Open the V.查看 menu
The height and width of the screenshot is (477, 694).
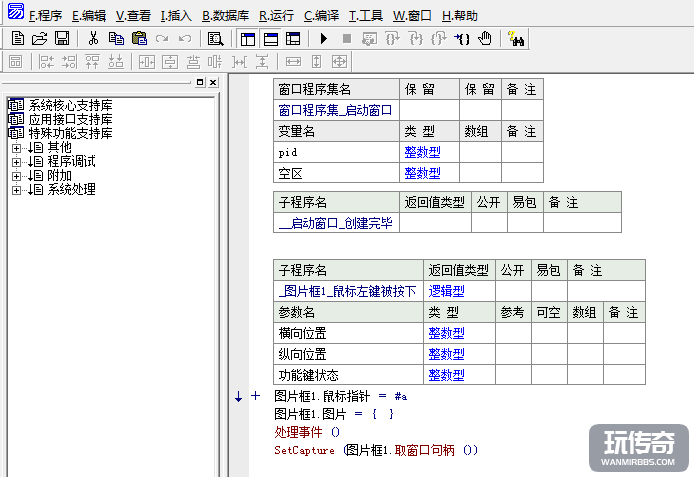133,16
